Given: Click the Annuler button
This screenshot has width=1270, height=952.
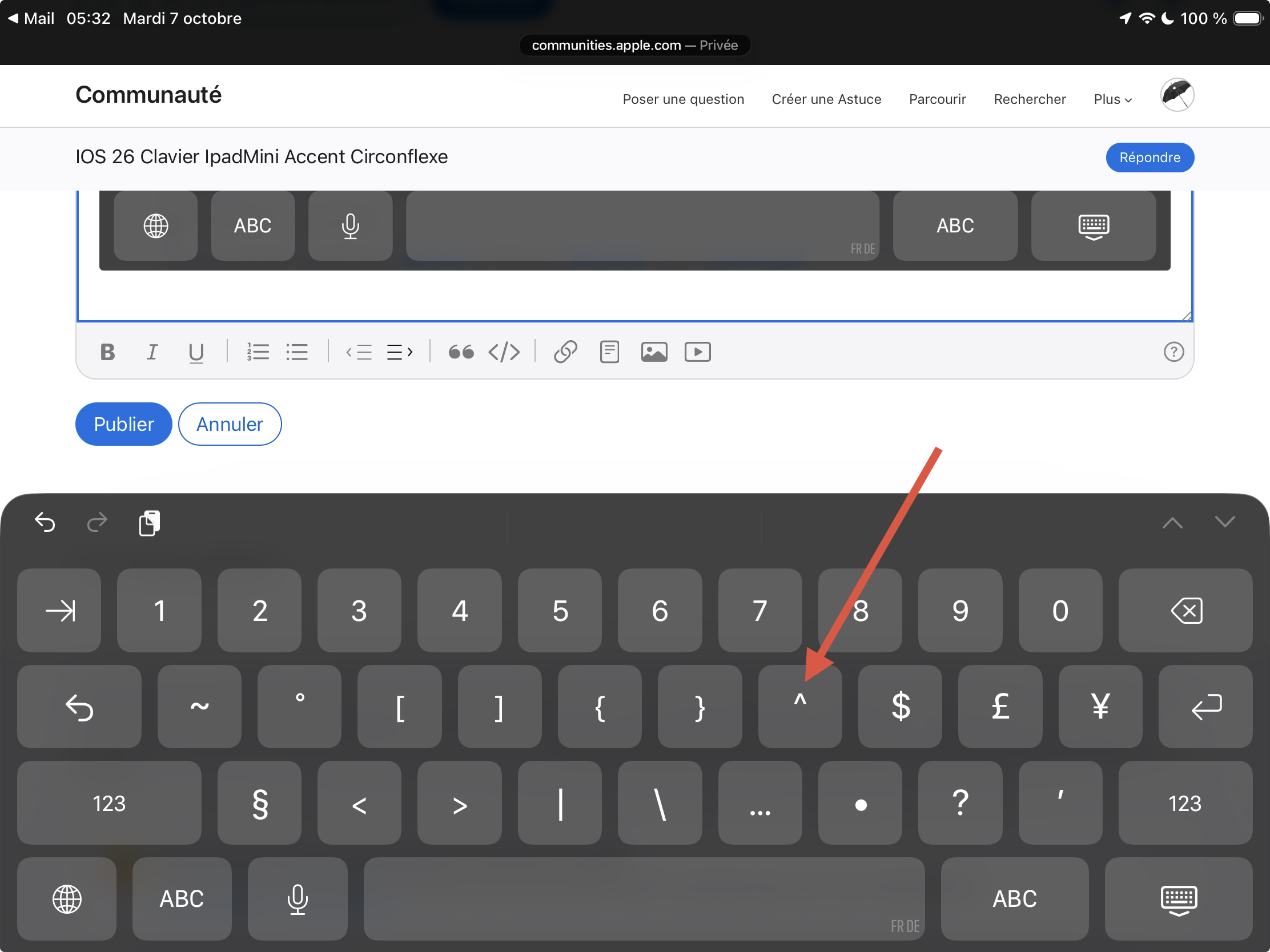Looking at the screenshot, I should (230, 424).
